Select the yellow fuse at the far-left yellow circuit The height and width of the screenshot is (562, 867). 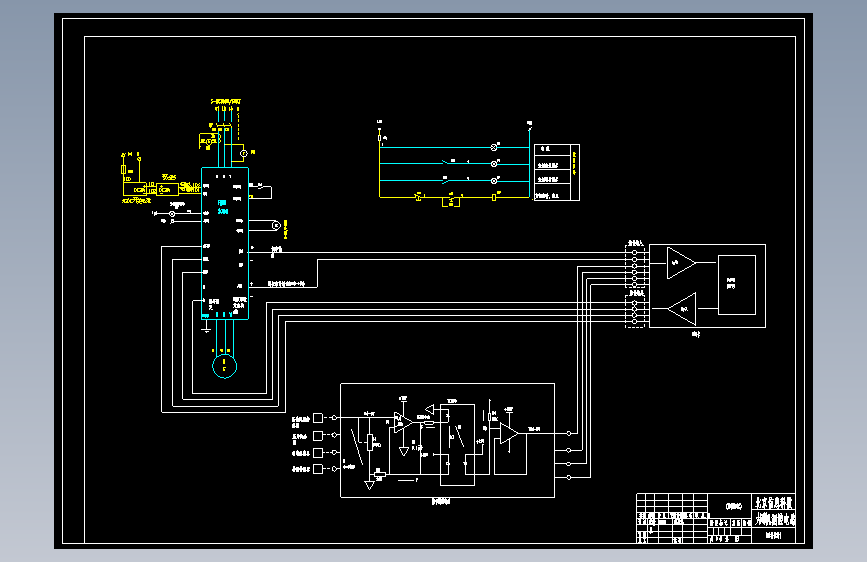click(124, 169)
